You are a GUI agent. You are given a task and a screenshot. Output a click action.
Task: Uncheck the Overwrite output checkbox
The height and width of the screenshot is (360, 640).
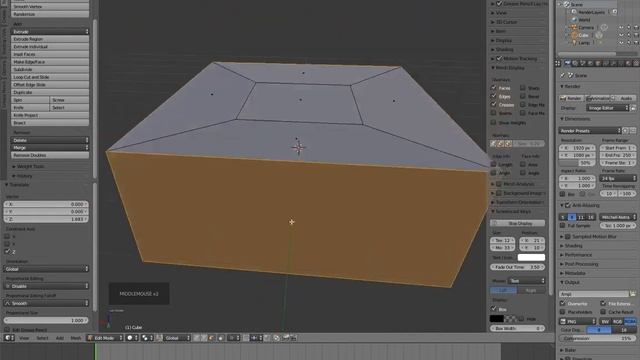[x=563, y=304]
